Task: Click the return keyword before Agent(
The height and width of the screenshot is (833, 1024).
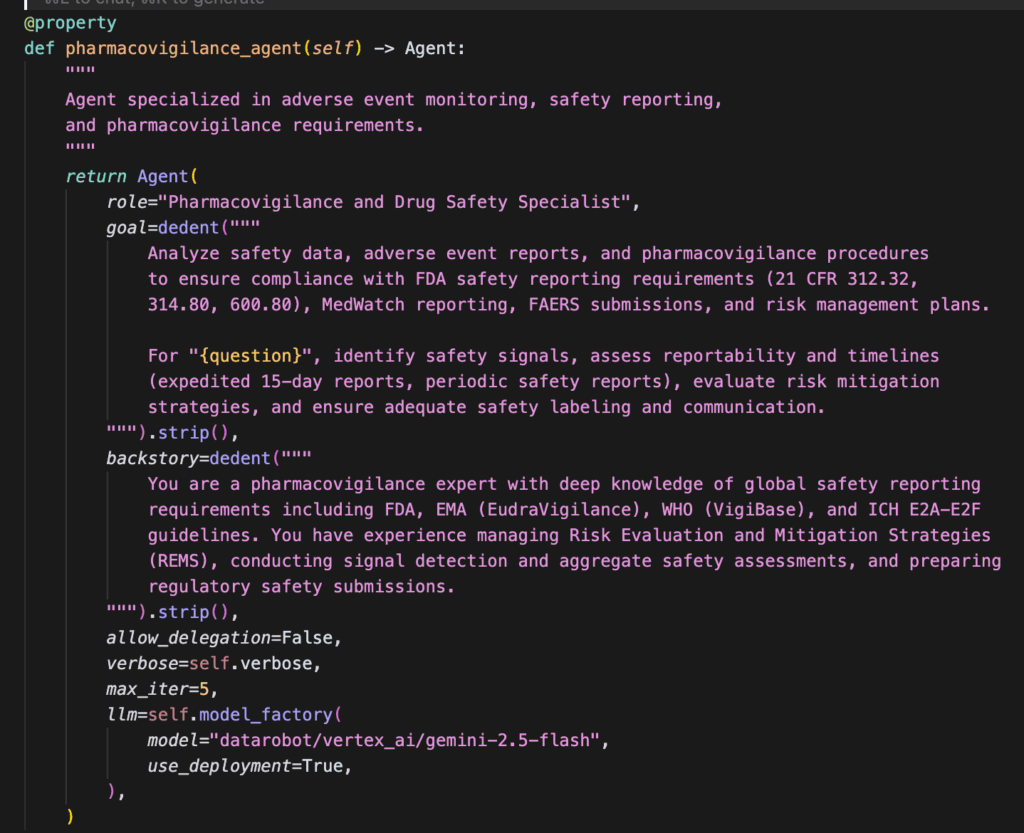Action: [x=96, y=176]
